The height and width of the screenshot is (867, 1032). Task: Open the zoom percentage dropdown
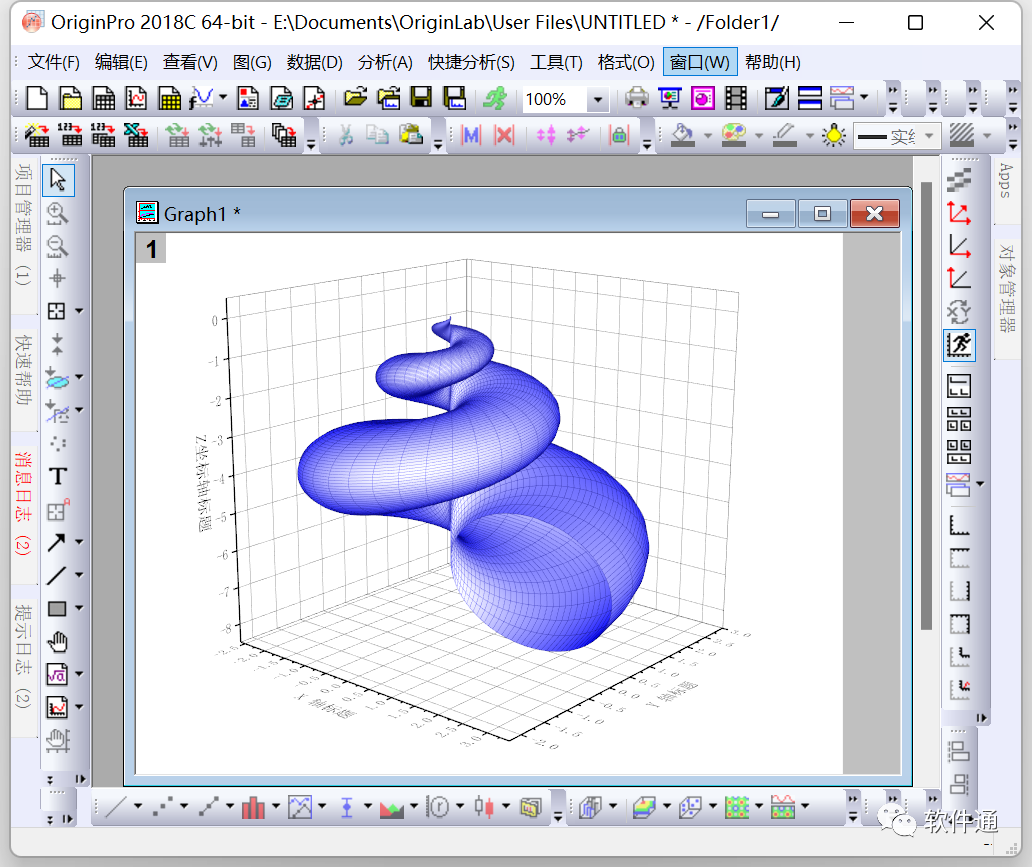(x=598, y=99)
